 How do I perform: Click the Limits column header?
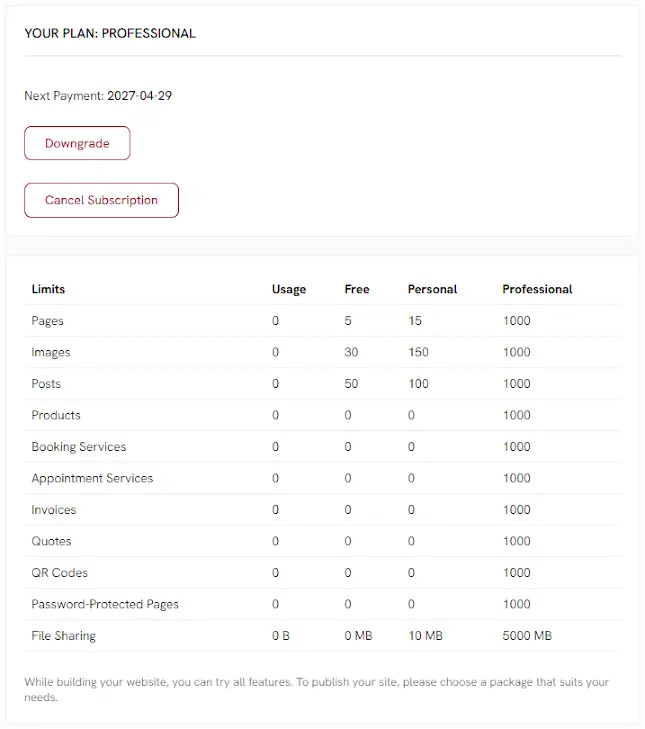point(48,289)
